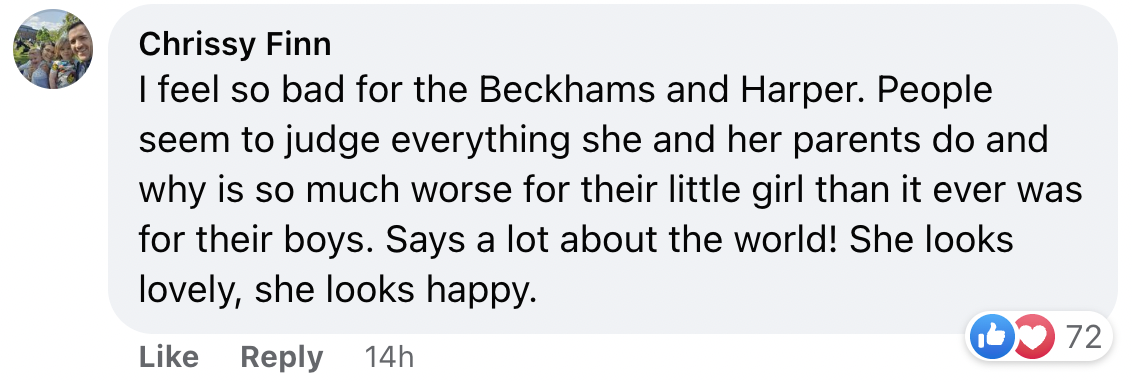The image size is (1132, 382).
Task: Click the red heart reaction icon
Action: point(1034,337)
